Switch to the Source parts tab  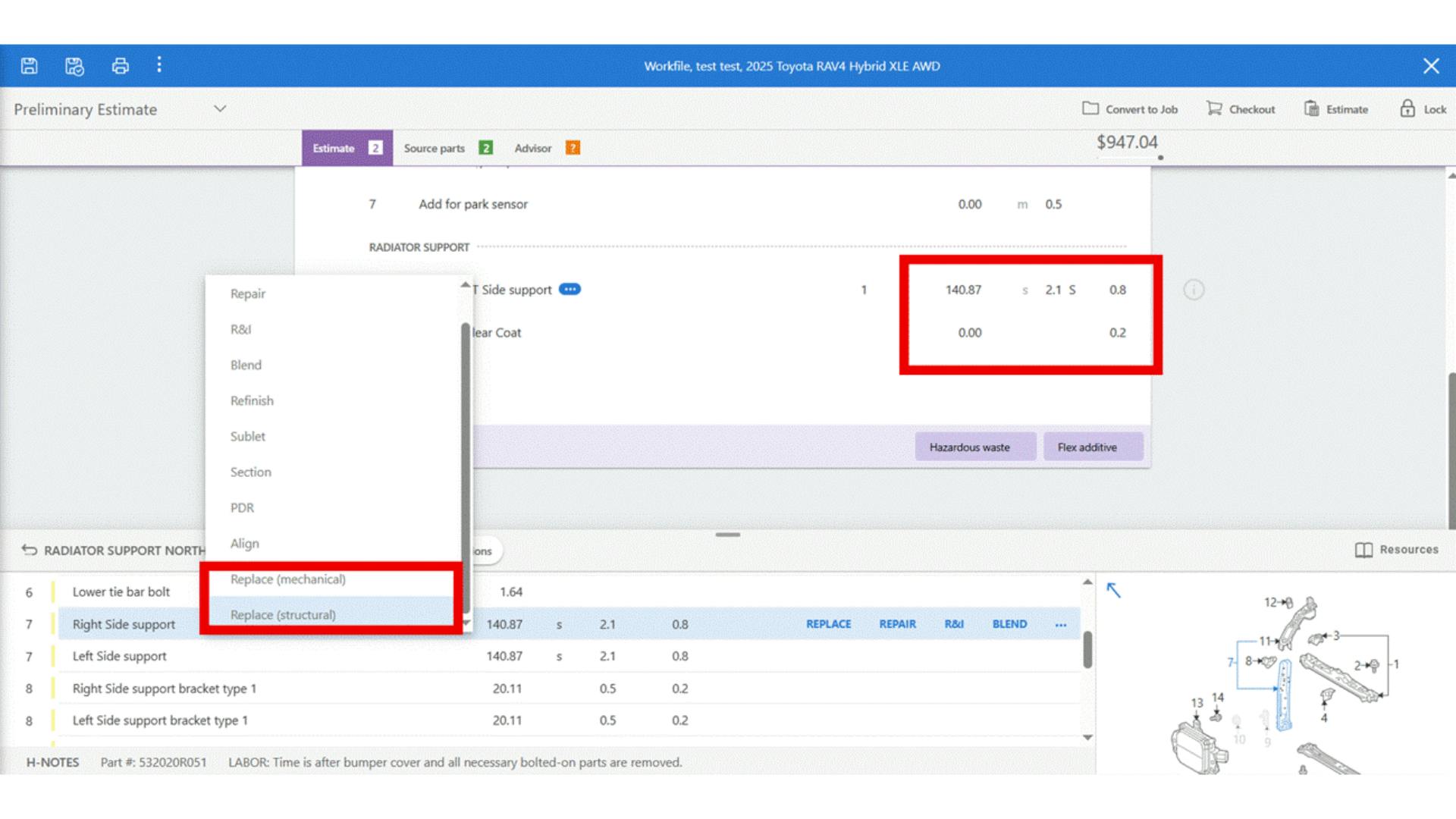click(435, 148)
